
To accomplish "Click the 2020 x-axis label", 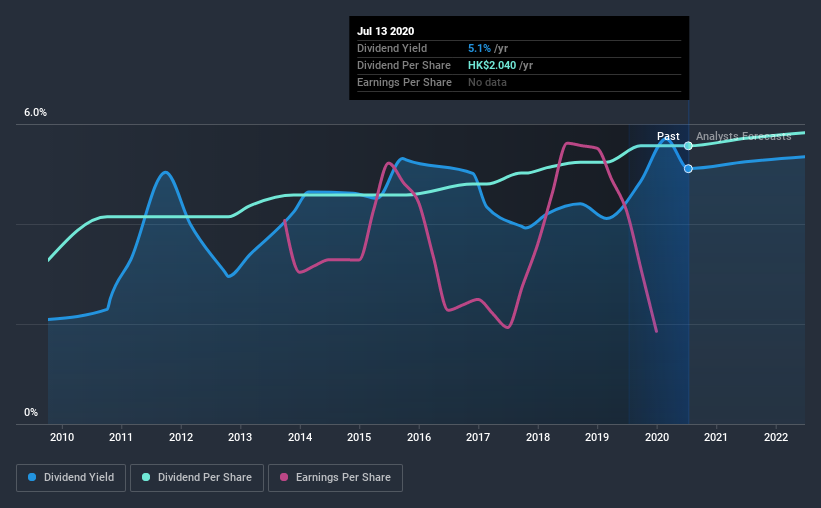I will [x=657, y=437].
